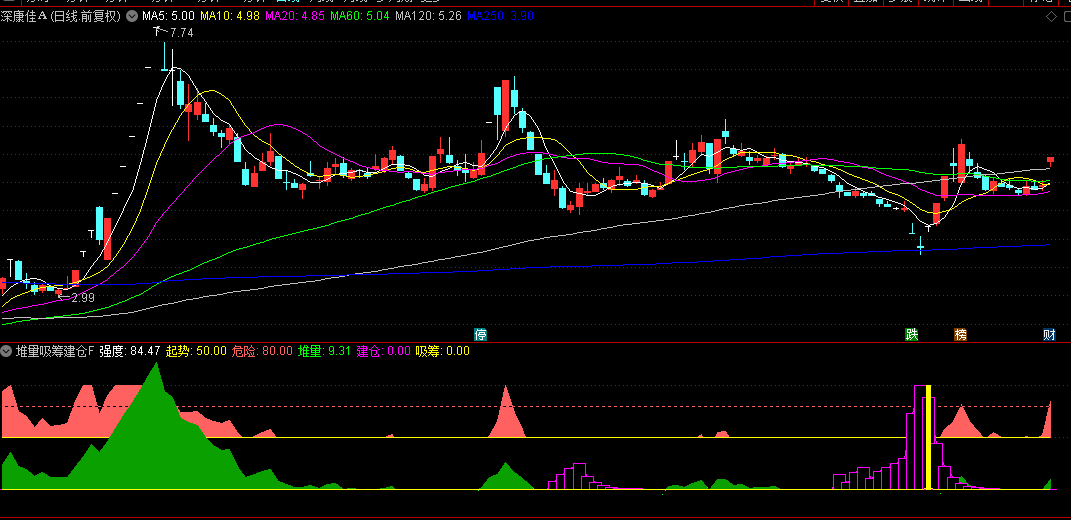The height and width of the screenshot is (520, 1071).
Task: Click the yellow 起势: 50.00 value
Action: 196,351
